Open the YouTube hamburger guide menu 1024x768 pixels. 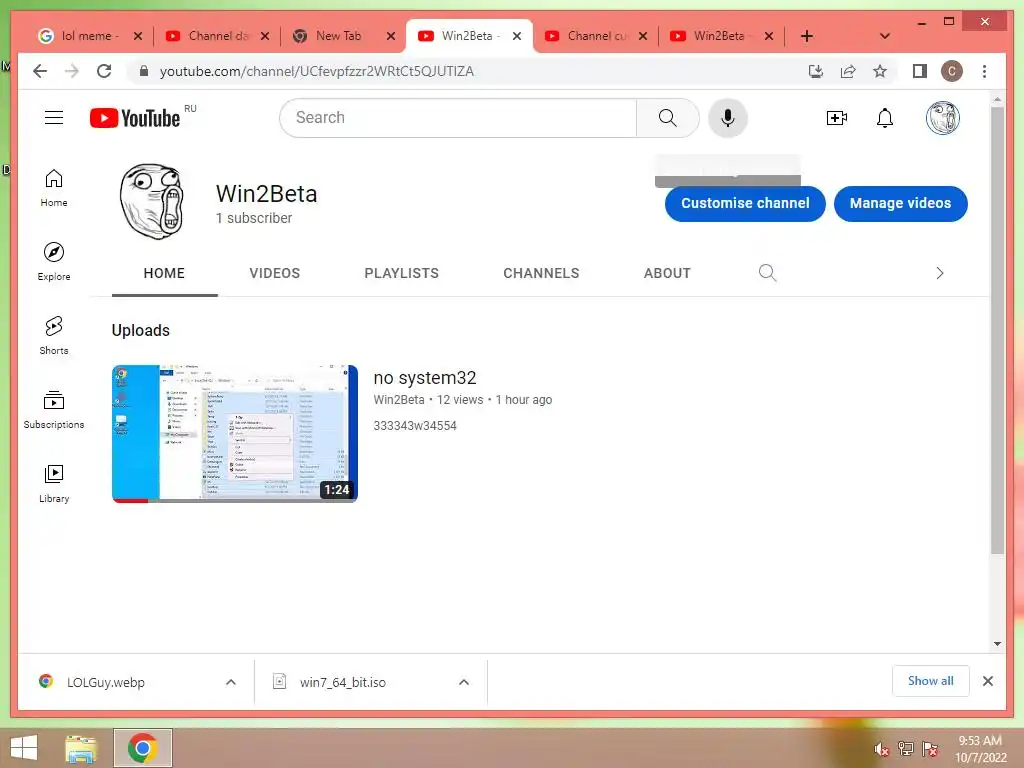[x=54, y=118]
